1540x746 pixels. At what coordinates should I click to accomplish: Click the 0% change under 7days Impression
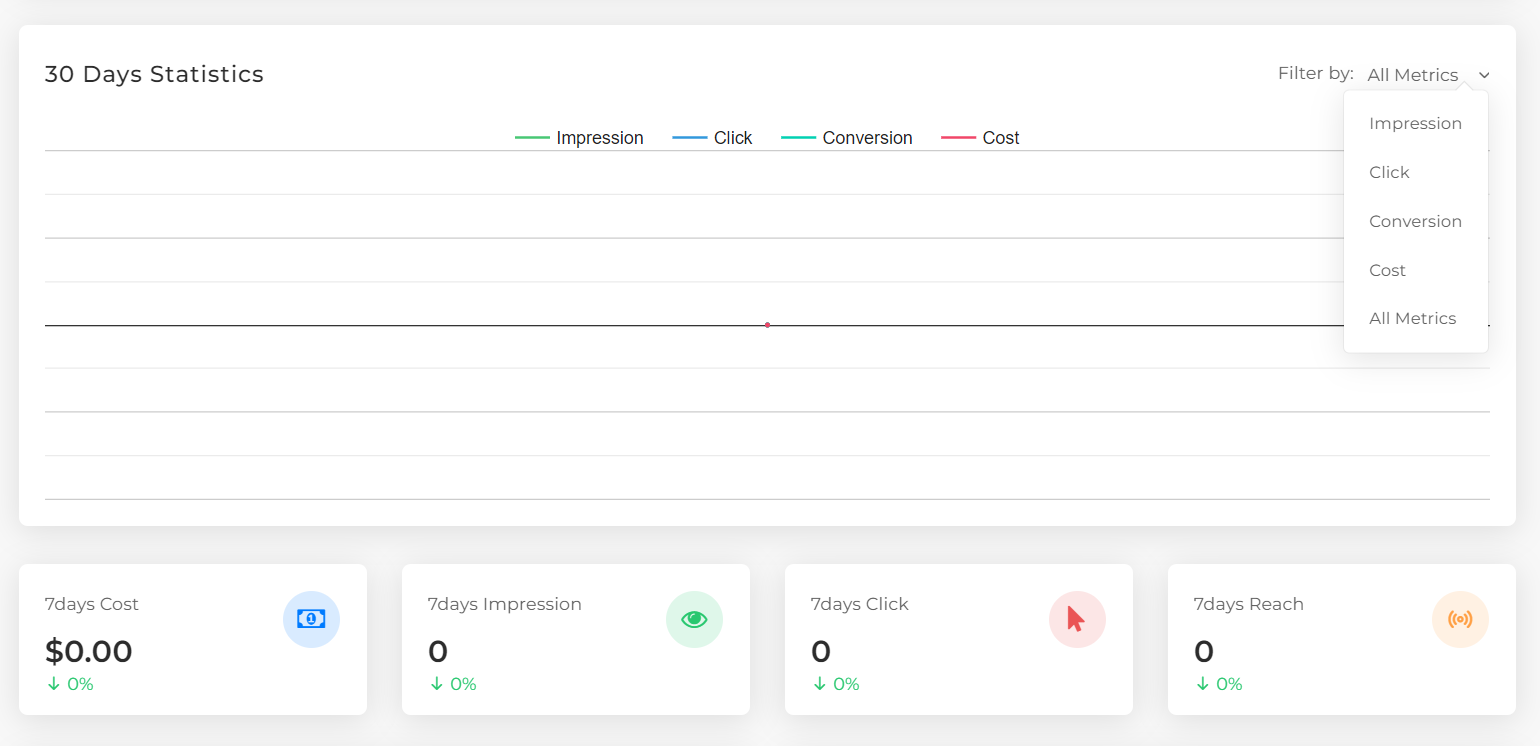point(453,684)
